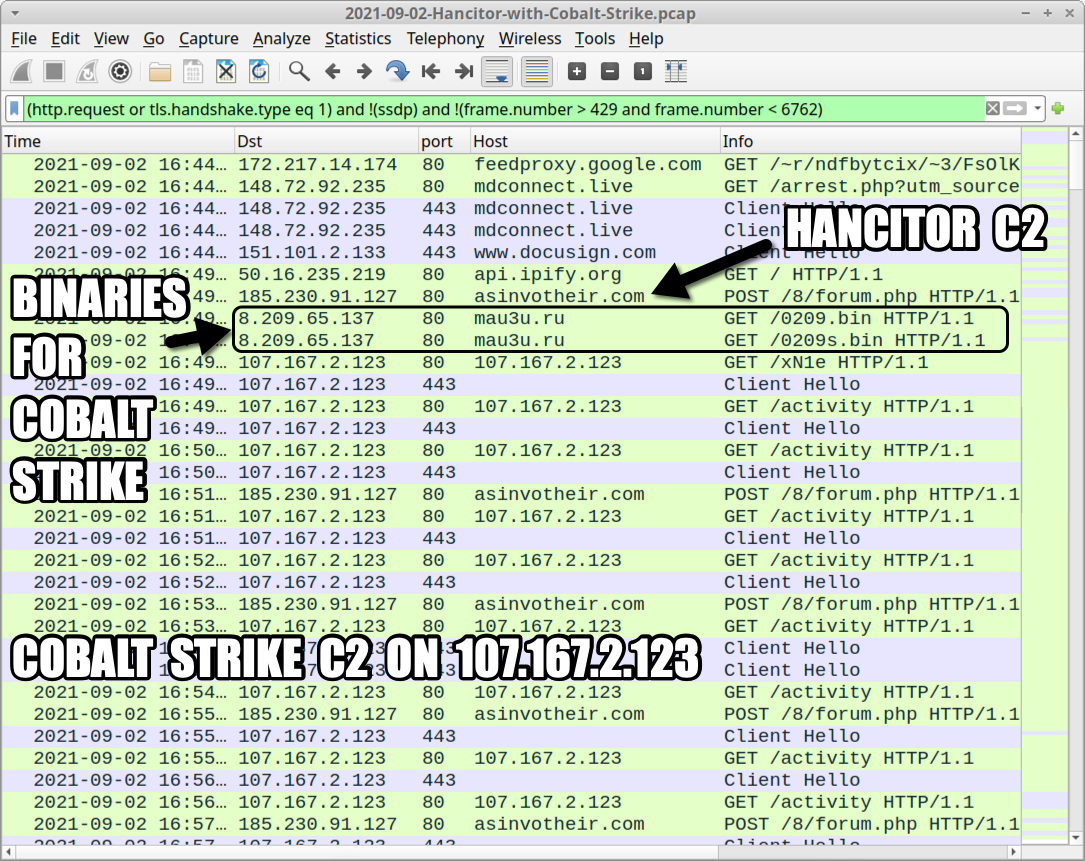
Task: Apply the display filter arrow button
Action: click(1015, 109)
